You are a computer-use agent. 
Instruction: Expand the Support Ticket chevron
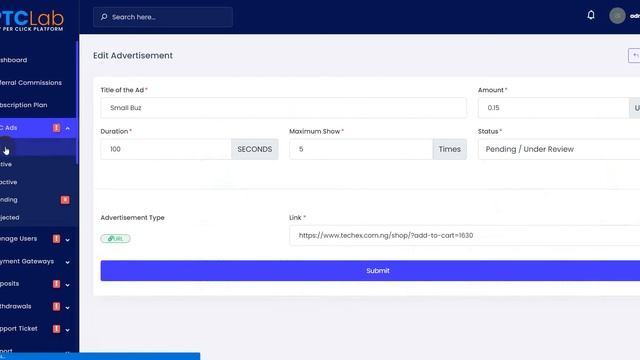[x=68, y=329]
